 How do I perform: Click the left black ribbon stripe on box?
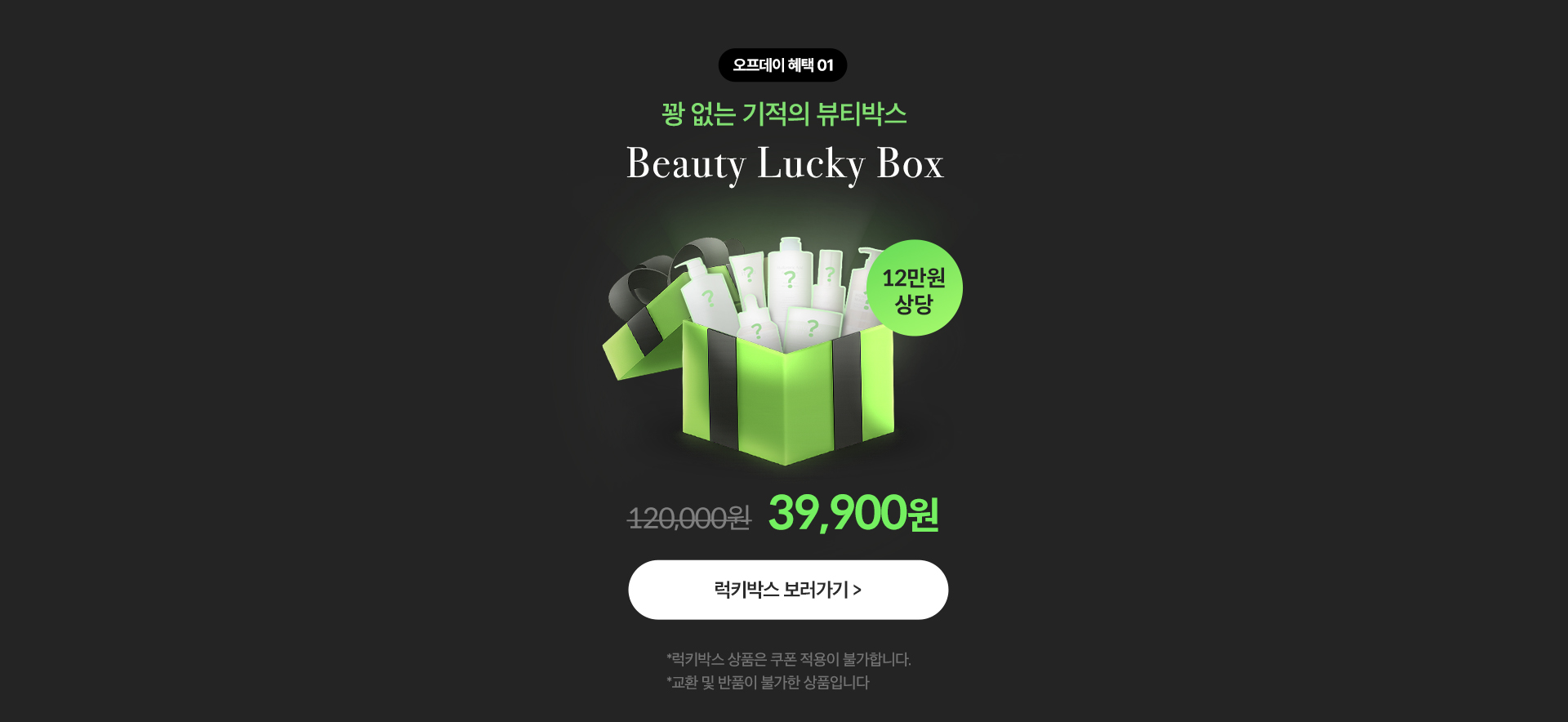(x=723, y=389)
